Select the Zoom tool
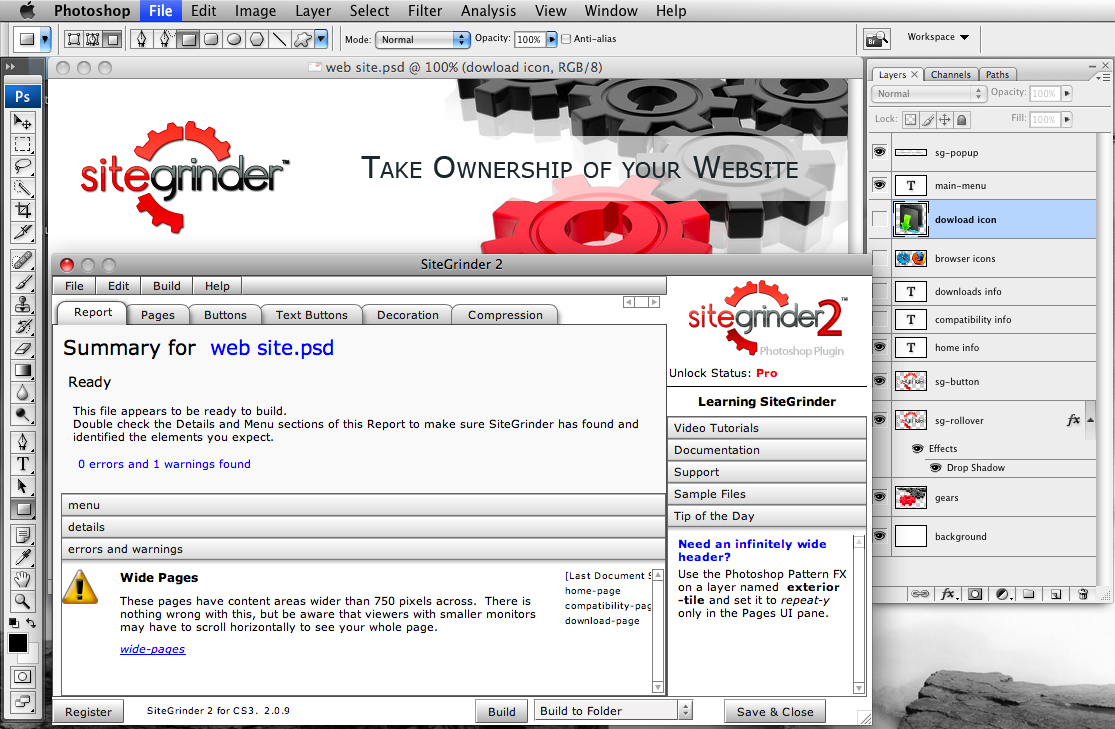 [23, 602]
